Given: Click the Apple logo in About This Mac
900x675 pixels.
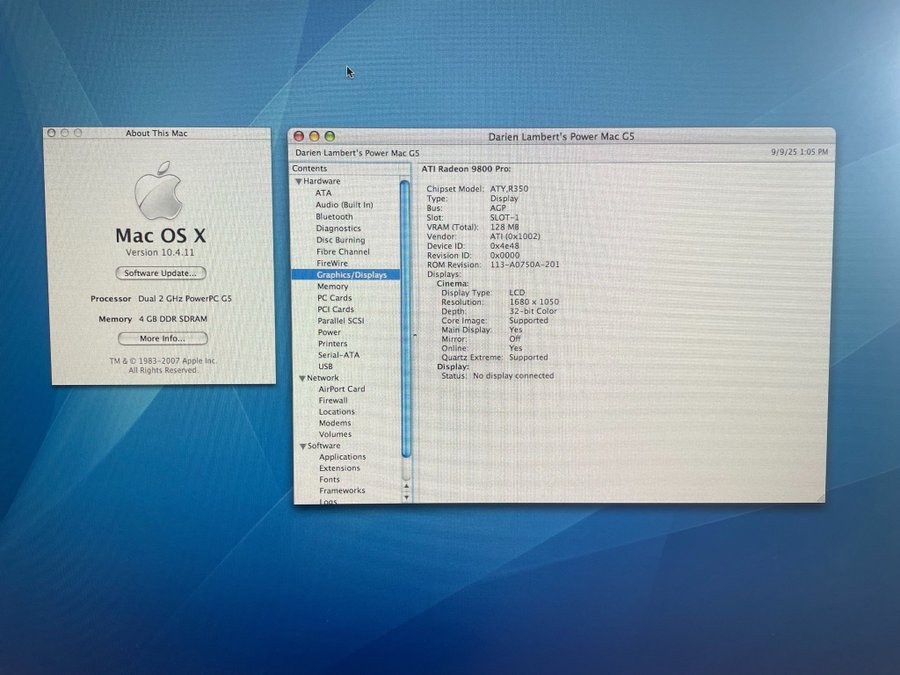Looking at the screenshot, I should [158, 191].
